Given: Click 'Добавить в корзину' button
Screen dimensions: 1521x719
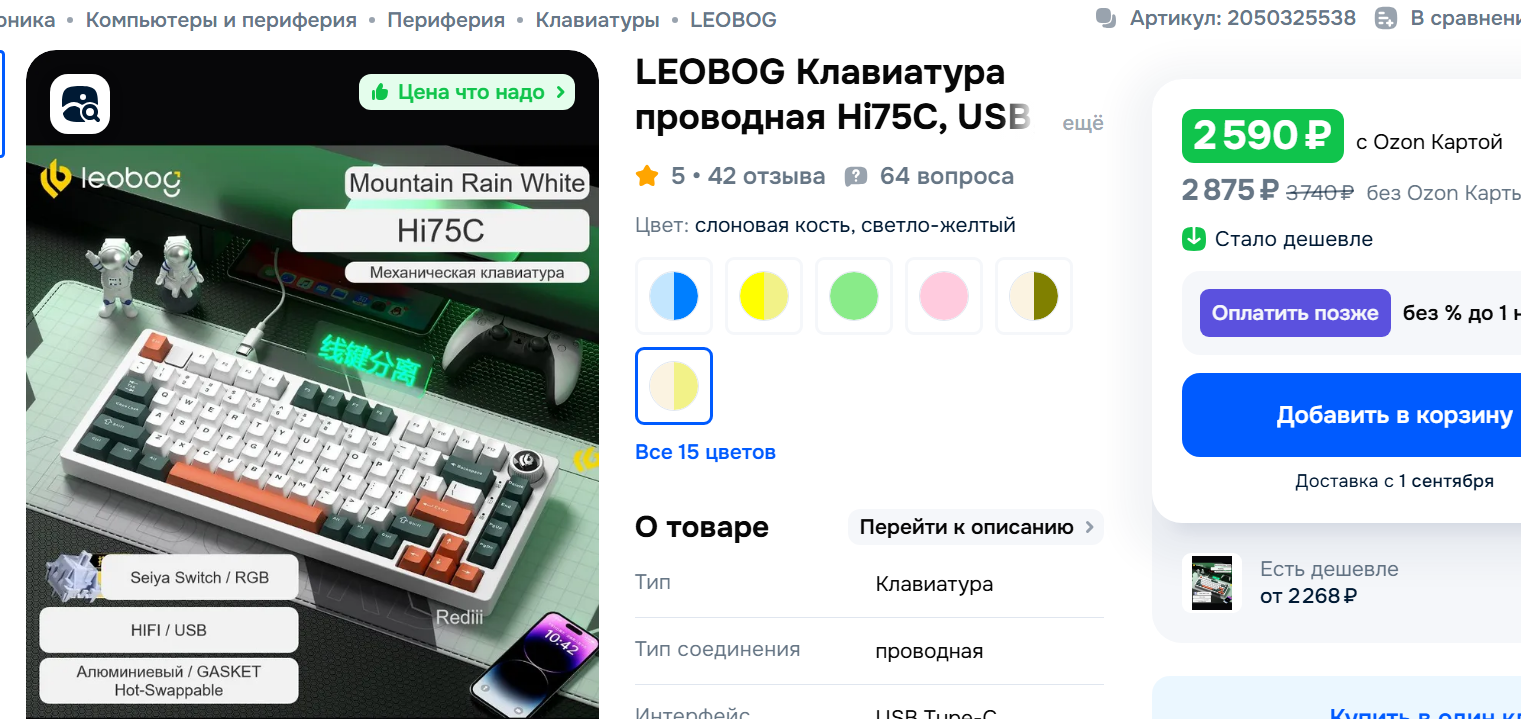Looking at the screenshot, I should tap(1352, 415).
